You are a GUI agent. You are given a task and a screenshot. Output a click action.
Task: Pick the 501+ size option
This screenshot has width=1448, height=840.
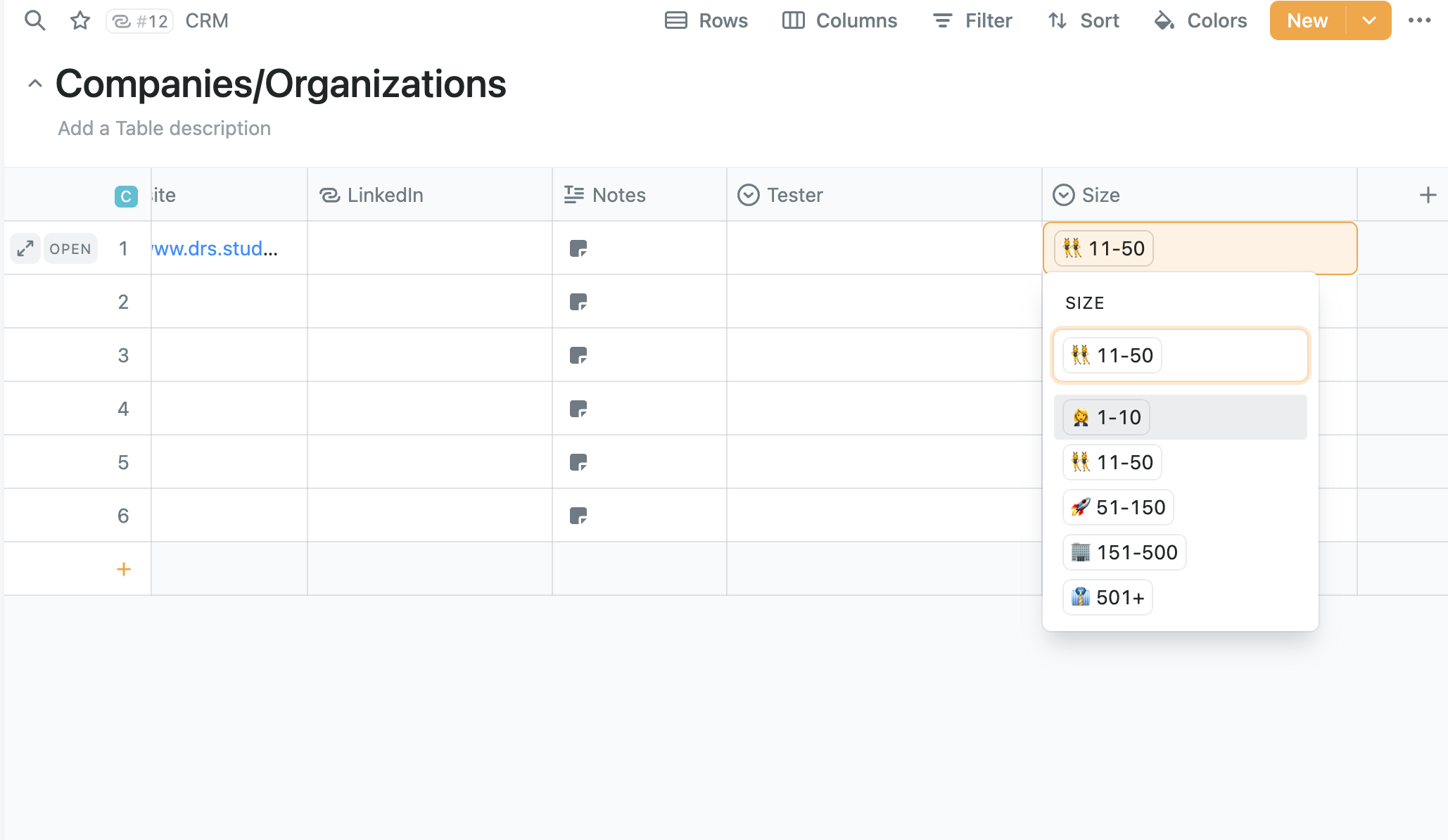tap(1107, 597)
